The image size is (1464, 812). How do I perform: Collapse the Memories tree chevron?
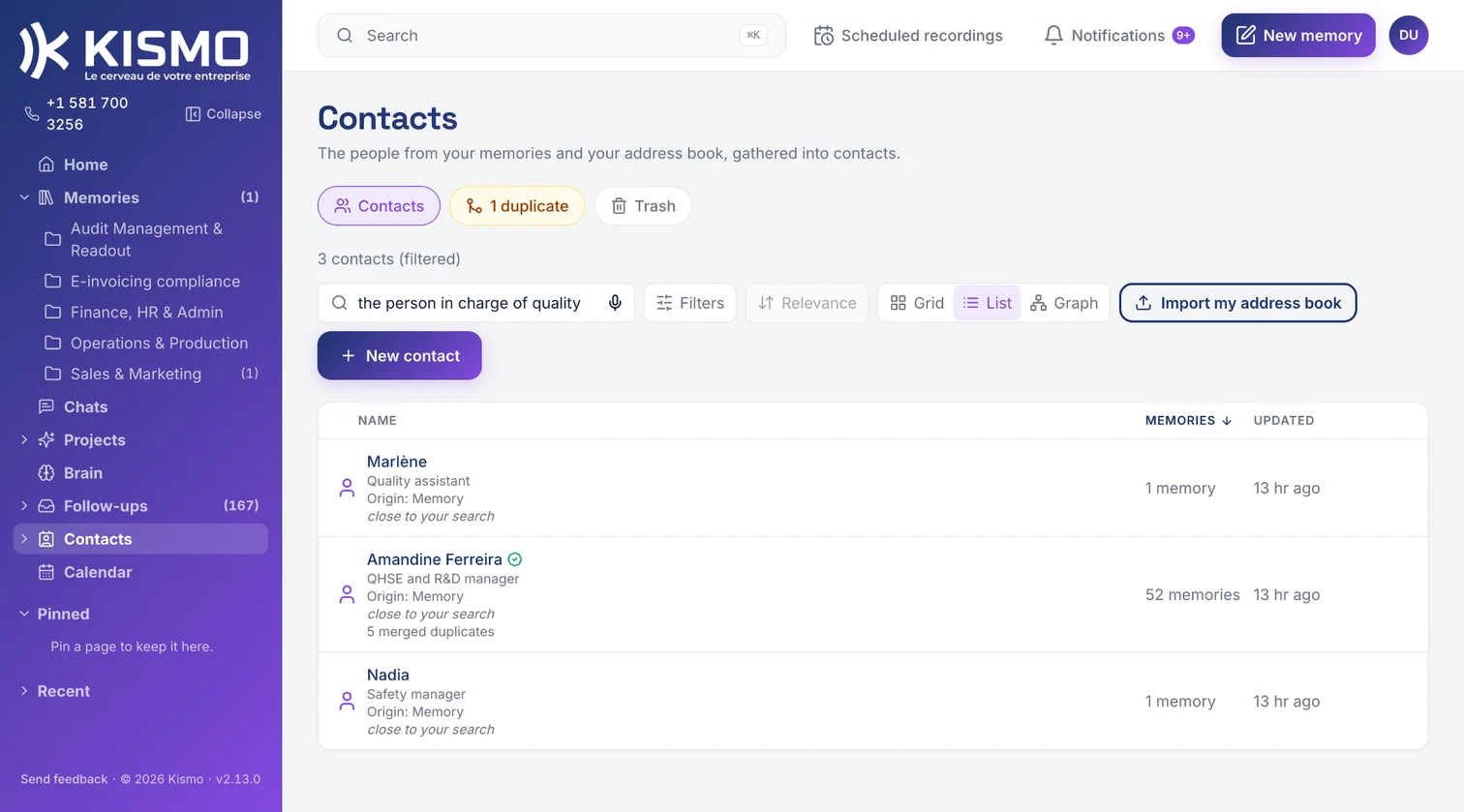pos(24,197)
